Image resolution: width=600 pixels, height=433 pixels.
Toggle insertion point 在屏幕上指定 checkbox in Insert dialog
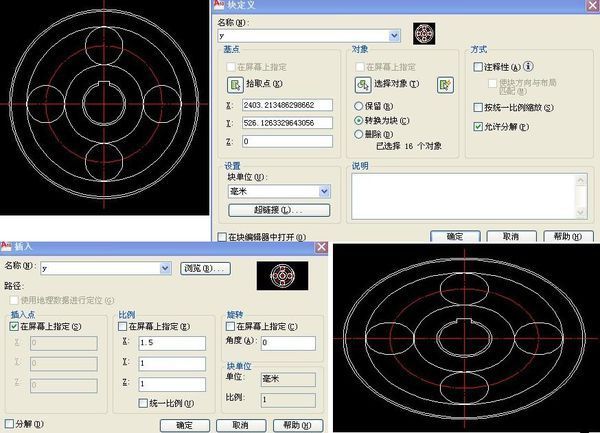[14, 326]
